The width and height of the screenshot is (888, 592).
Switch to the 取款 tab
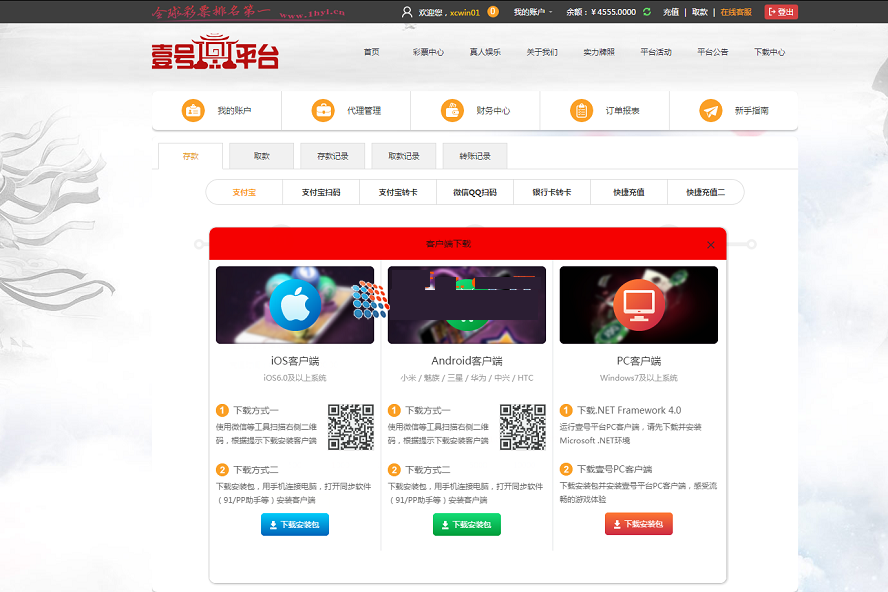[261, 156]
